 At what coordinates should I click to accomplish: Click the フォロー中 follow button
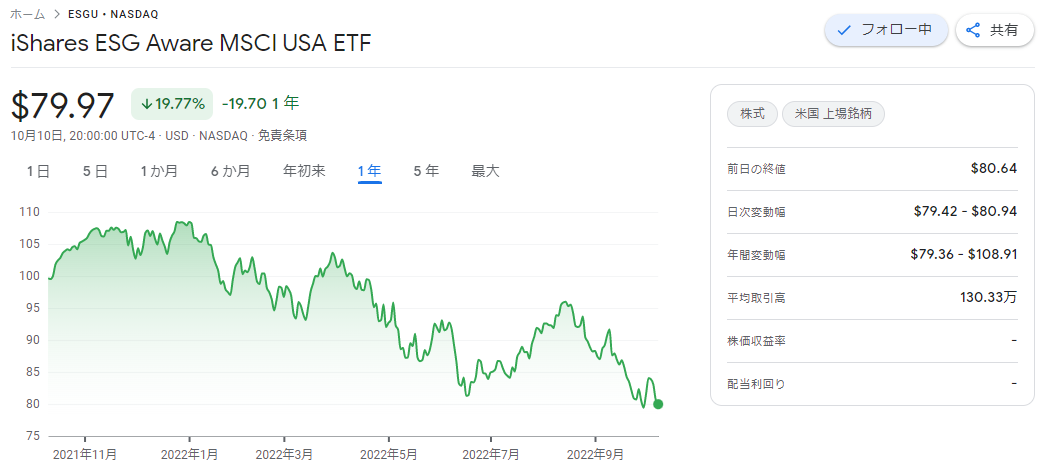click(x=886, y=30)
